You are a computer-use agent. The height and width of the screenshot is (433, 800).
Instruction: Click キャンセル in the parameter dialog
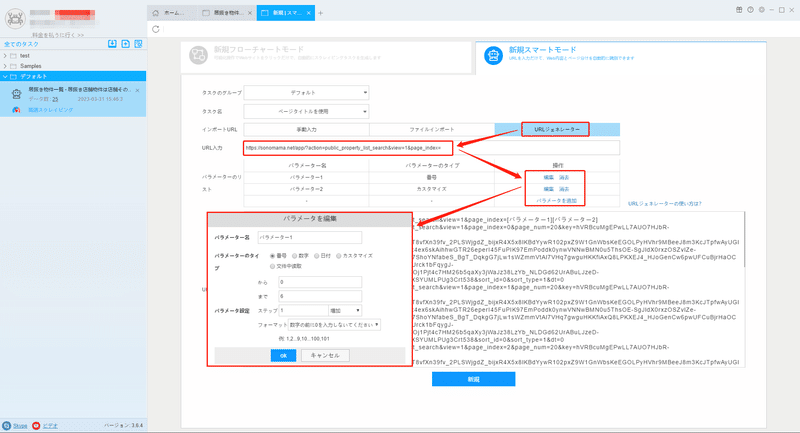coord(325,355)
